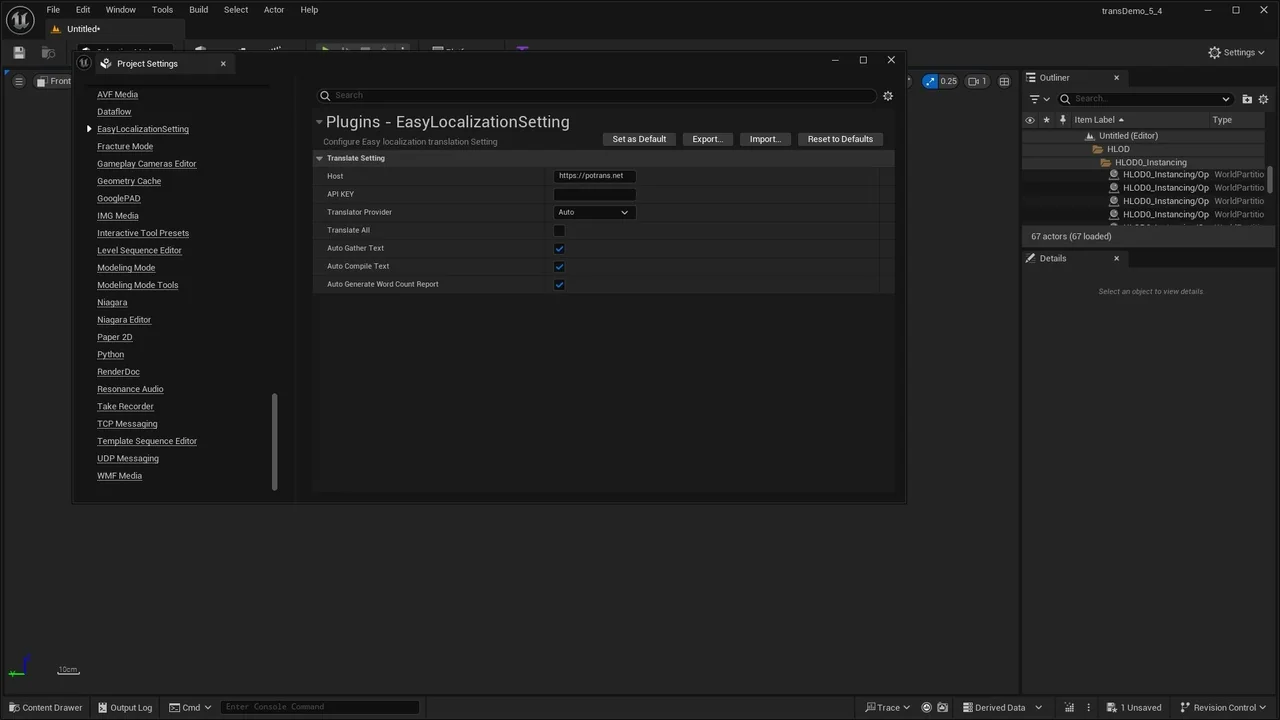Screen dimensions: 1280x720
Task: Uncheck Auto Gather Text checkbox
Action: click(559, 249)
